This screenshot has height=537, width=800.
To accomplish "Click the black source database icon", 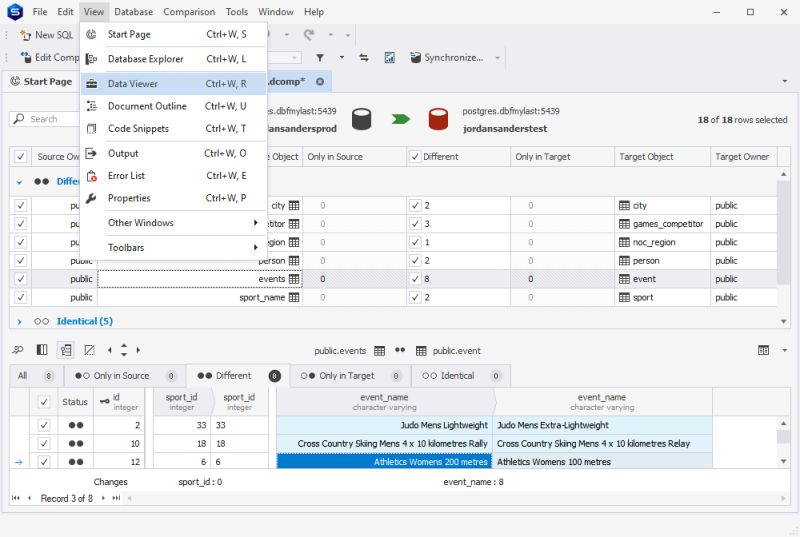I will click(361, 119).
